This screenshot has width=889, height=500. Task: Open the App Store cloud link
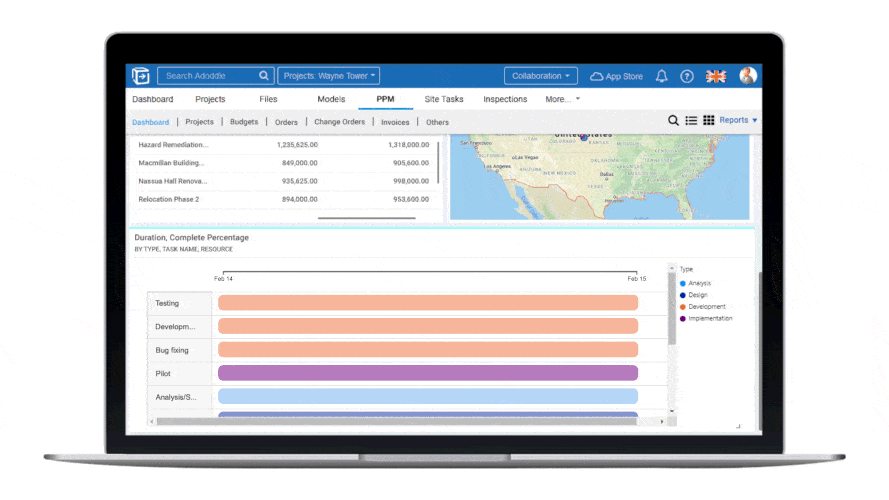tap(616, 76)
